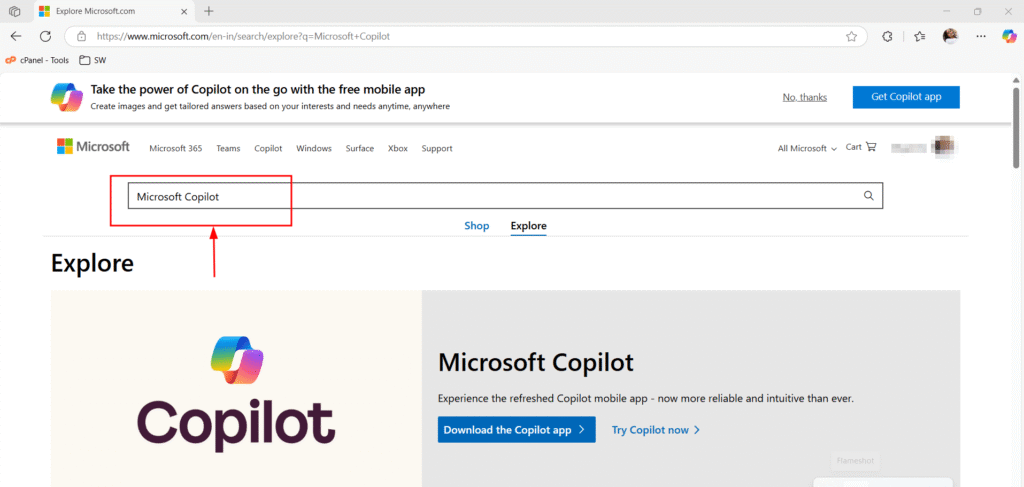View site information lock icon
Screen dimensions: 1024x487
coord(80,37)
